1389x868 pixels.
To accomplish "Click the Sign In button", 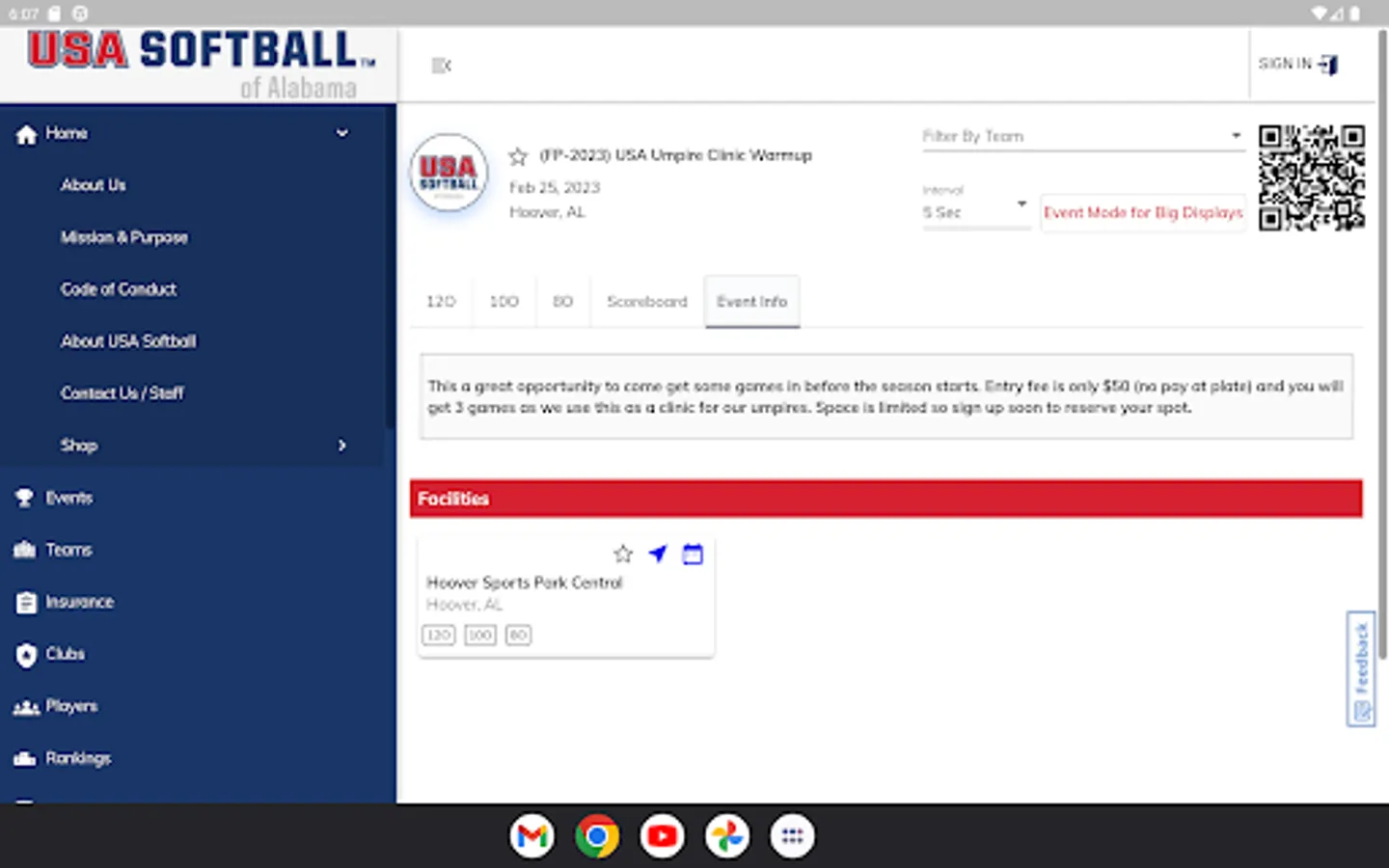I will pyautogui.click(x=1299, y=64).
